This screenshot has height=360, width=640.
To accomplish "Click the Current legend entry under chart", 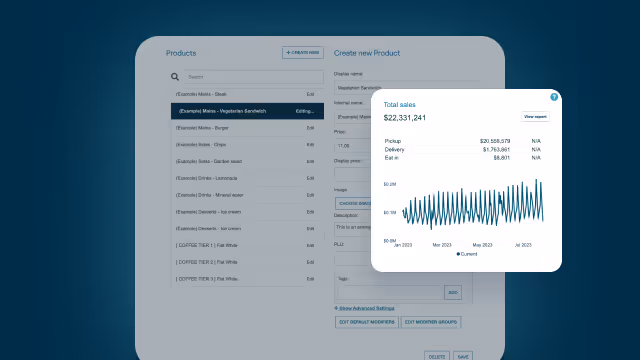I will pos(467,254).
